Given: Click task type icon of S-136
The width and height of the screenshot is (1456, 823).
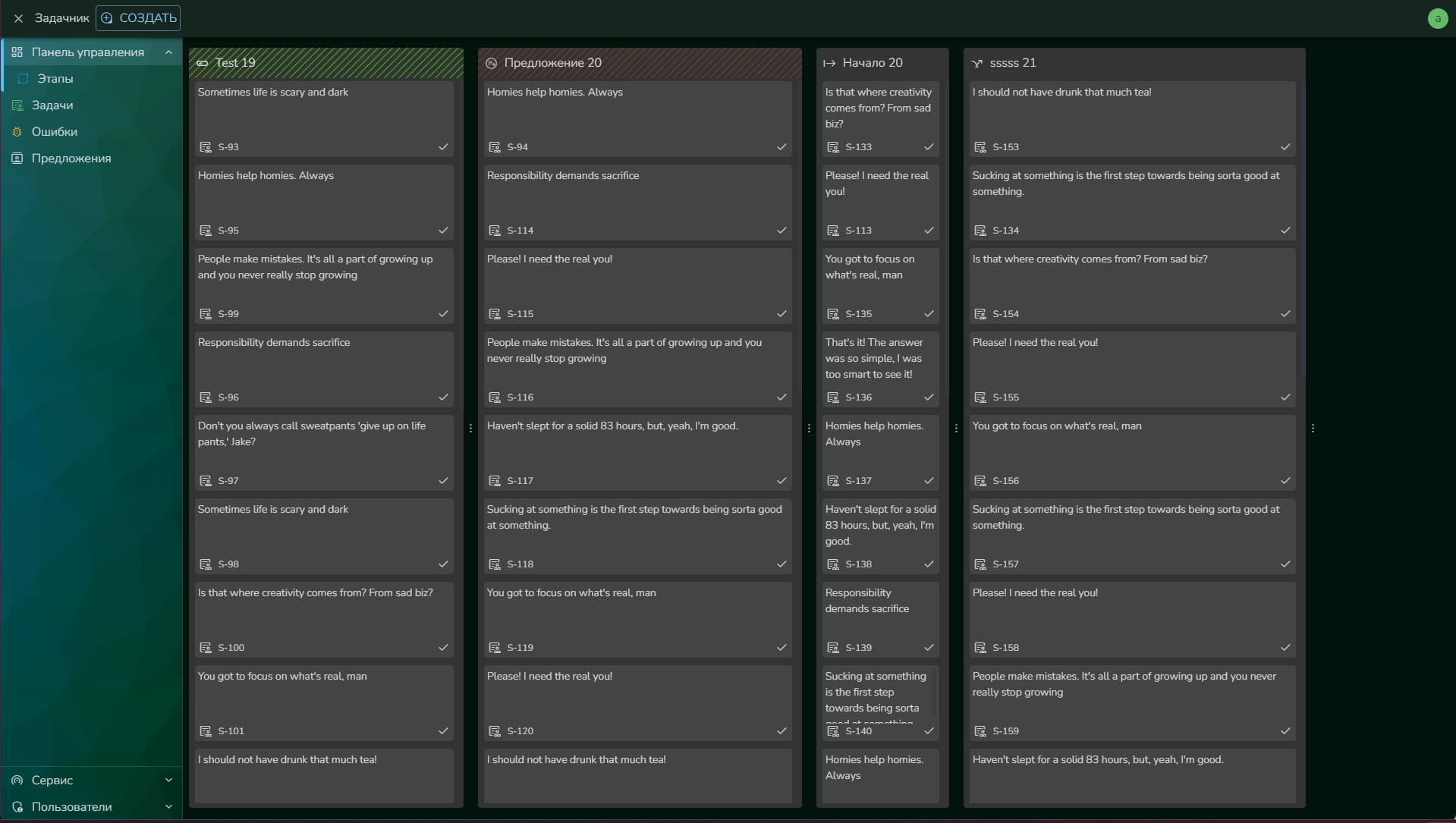Looking at the screenshot, I should click(832, 397).
